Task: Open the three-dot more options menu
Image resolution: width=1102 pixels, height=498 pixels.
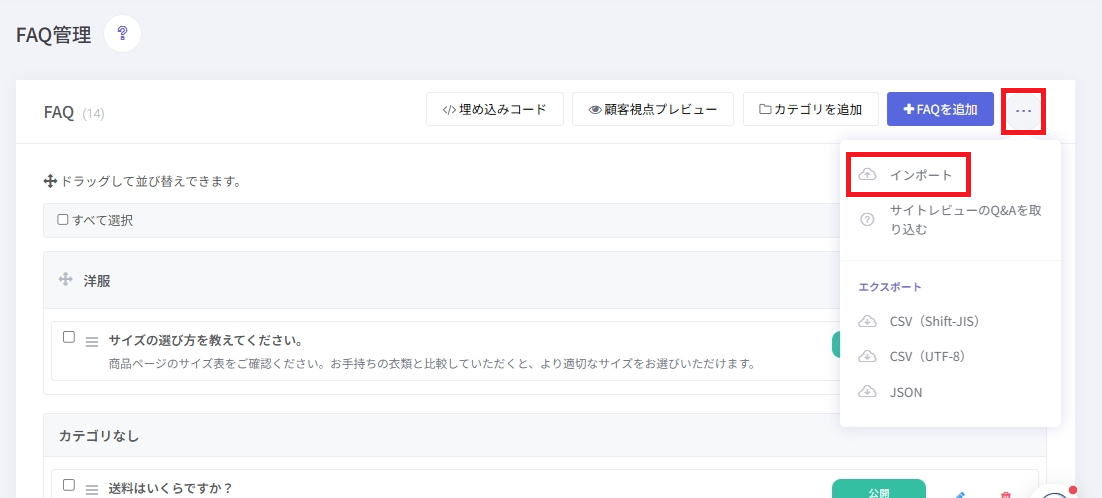Action: click(1023, 110)
